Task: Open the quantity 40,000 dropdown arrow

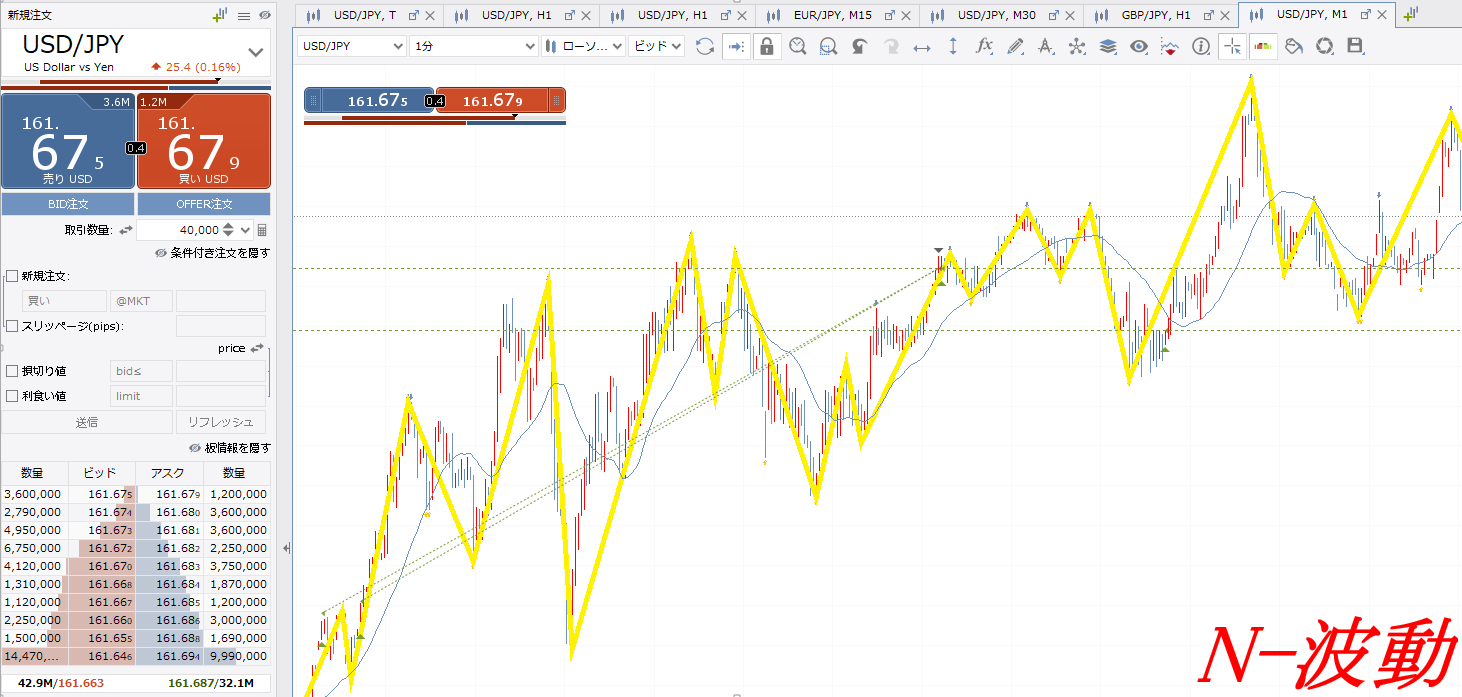Action: [x=246, y=230]
